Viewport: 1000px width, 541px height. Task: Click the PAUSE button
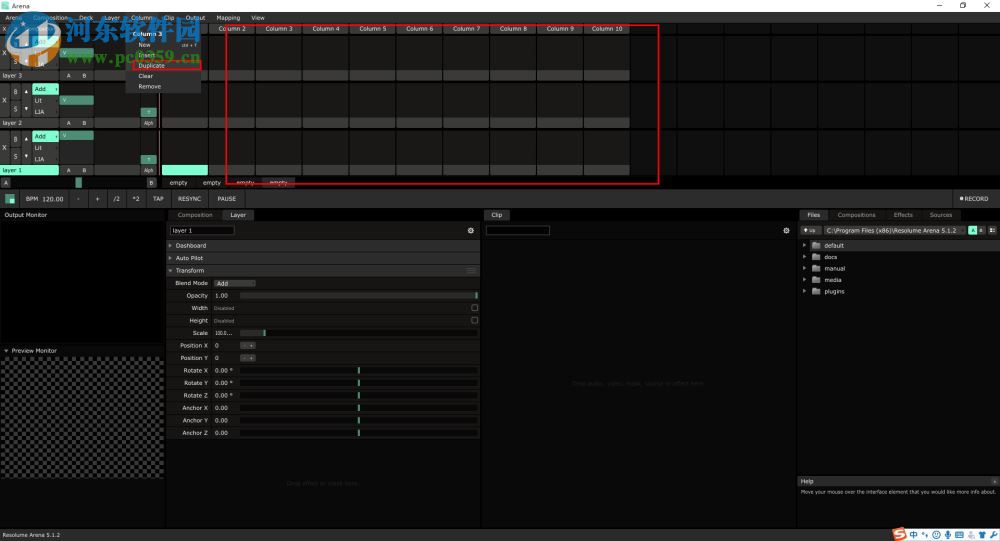pyautogui.click(x=226, y=199)
